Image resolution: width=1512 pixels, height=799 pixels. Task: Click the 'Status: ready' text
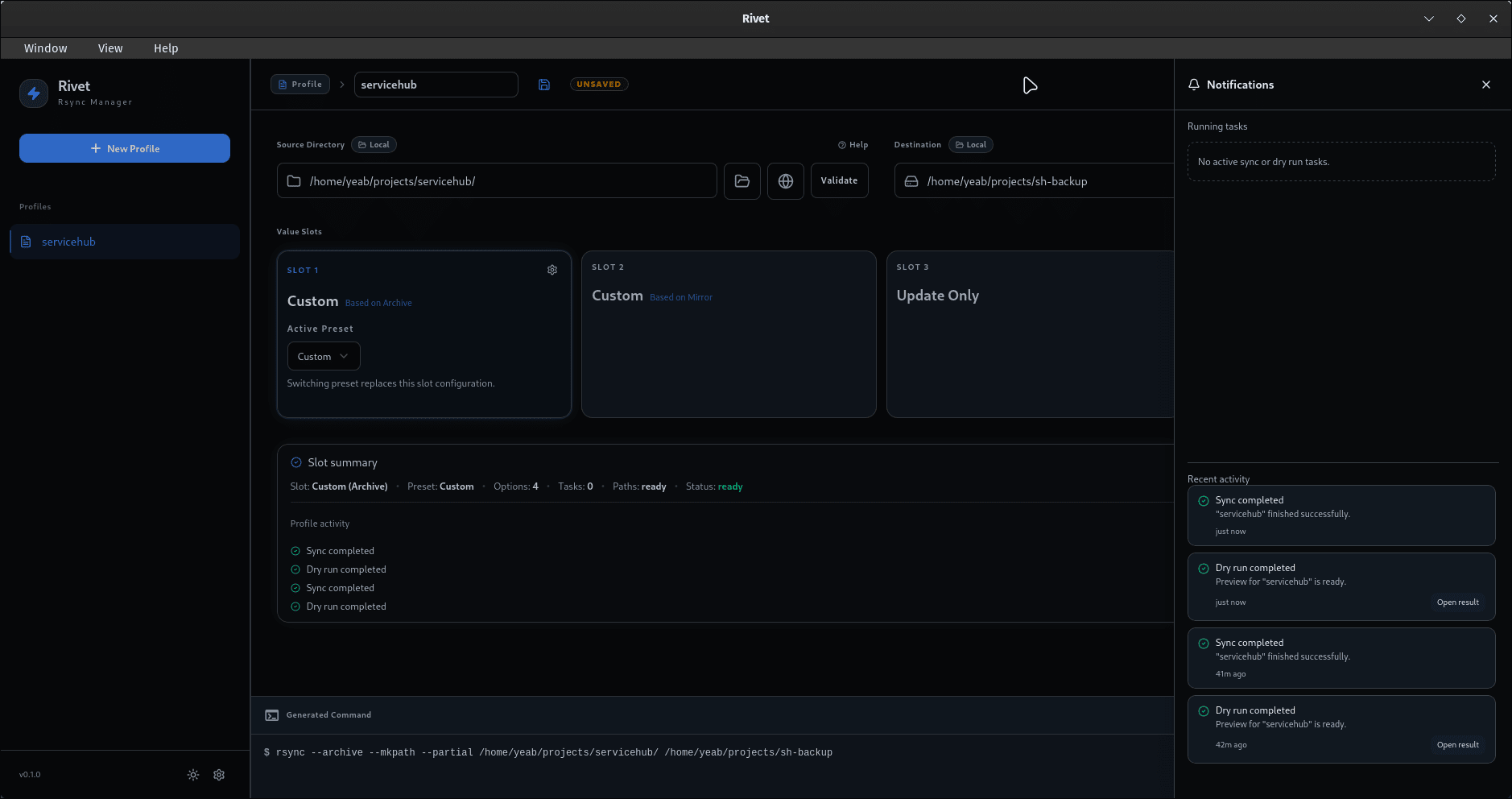coord(714,486)
